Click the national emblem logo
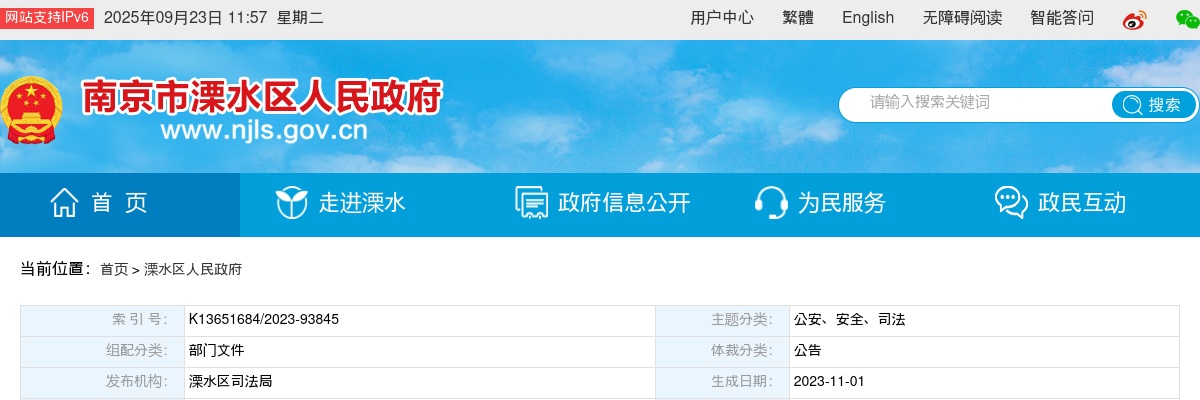 [x=30, y=112]
